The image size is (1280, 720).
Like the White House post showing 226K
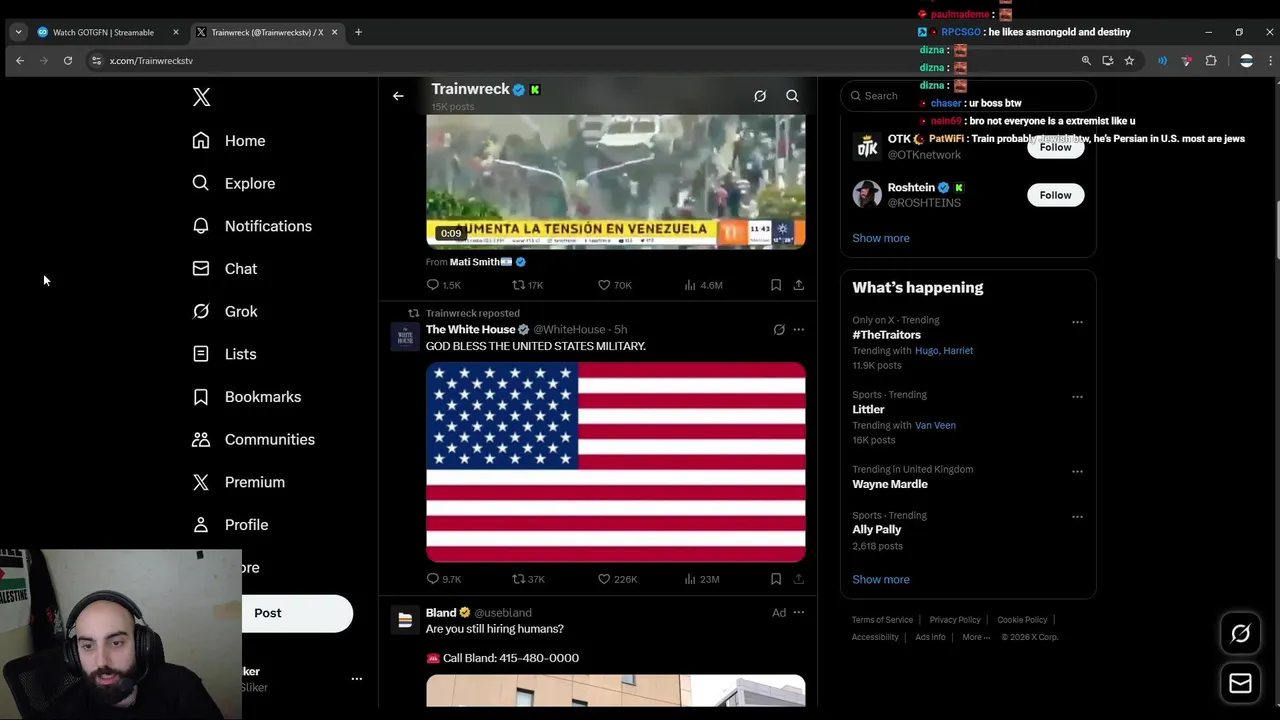point(617,579)
